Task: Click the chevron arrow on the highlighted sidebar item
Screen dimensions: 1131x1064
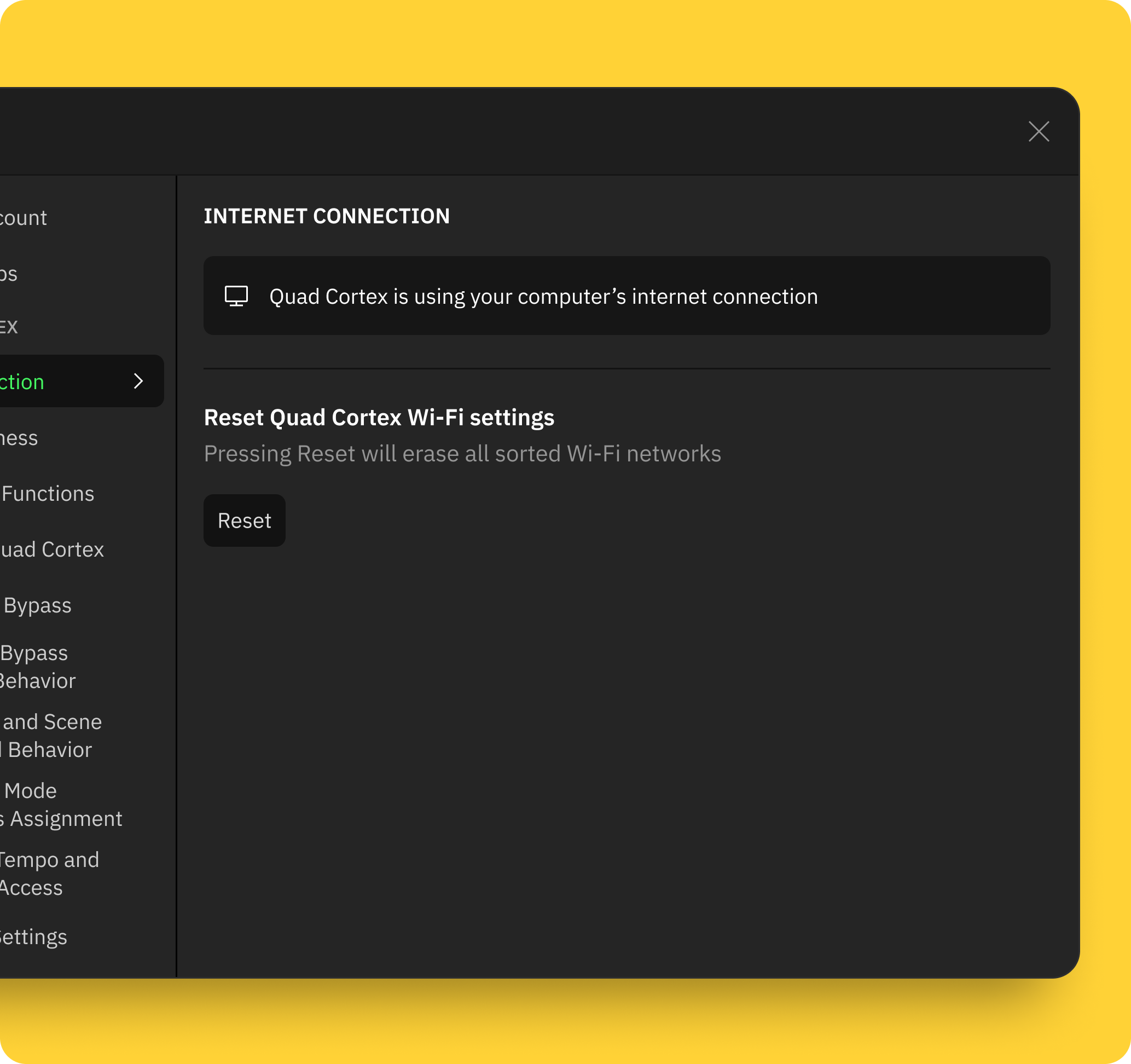Action: [138, 381]
